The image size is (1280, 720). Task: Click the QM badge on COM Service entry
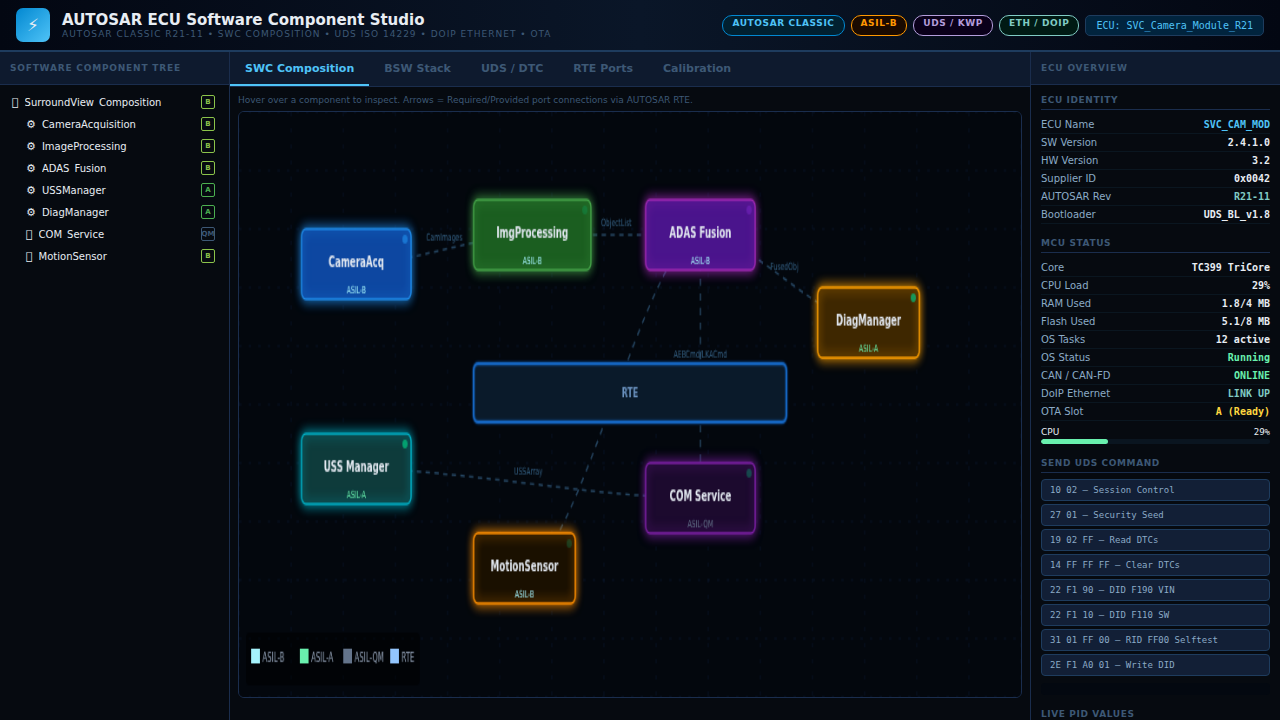[x=207, y=234]
